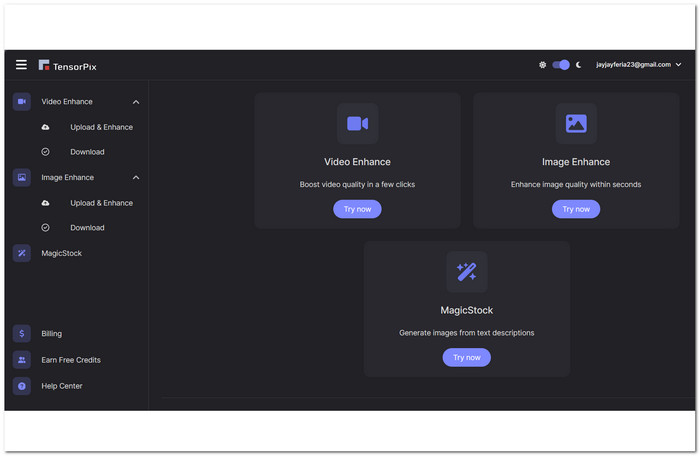Screen dimensions: 700x456
Task: Click the cloud upload icon under Image Enhance
Action: [46, 203]
